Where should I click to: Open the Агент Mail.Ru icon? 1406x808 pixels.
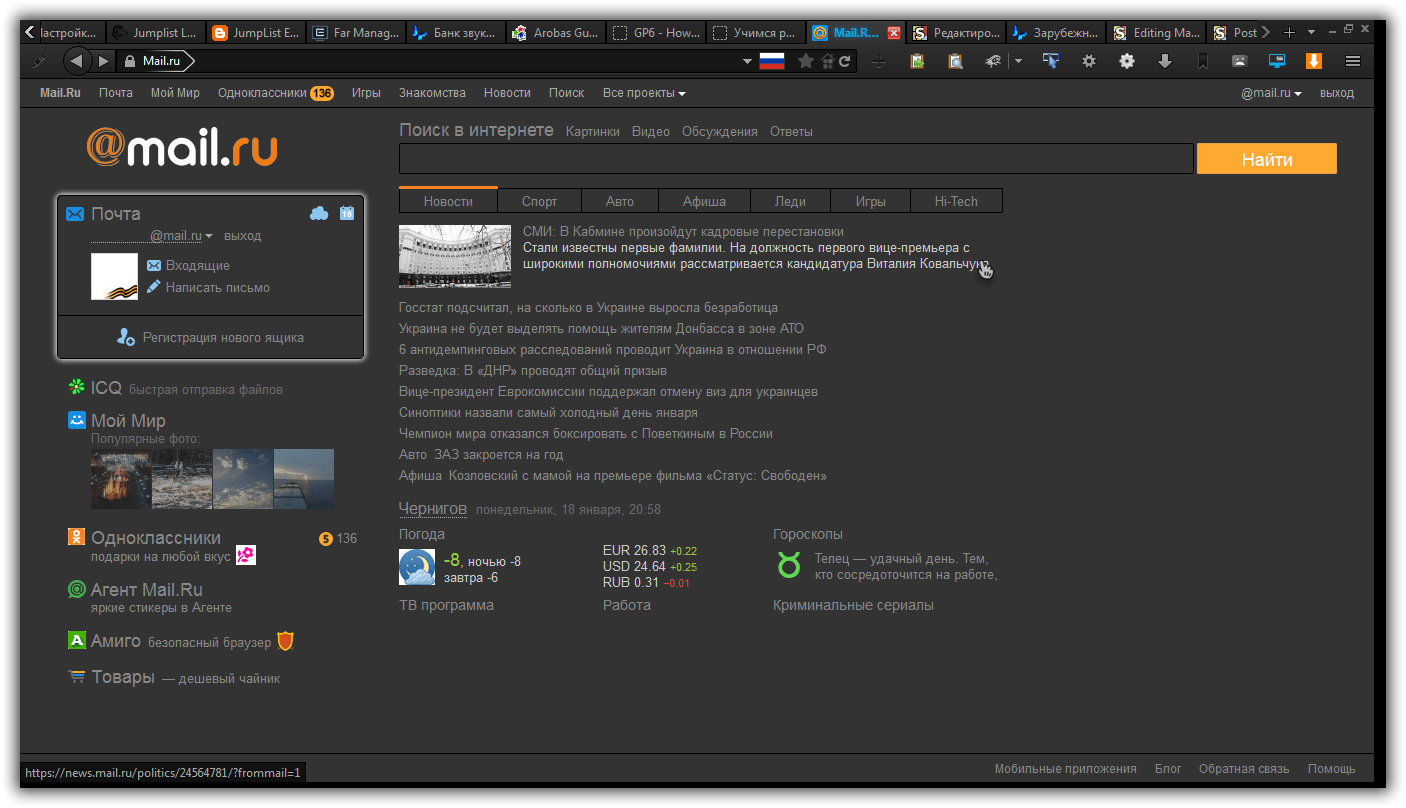77,590
